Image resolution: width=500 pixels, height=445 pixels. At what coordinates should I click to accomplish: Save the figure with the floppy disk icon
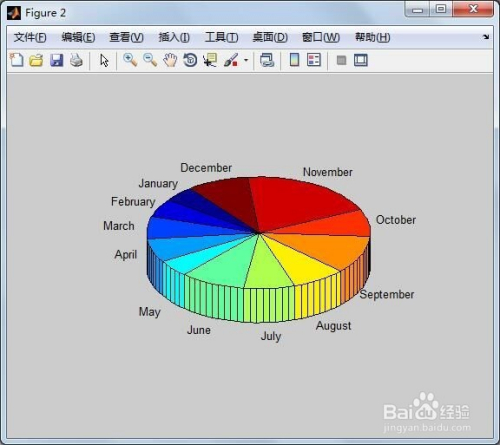(56, 60)
